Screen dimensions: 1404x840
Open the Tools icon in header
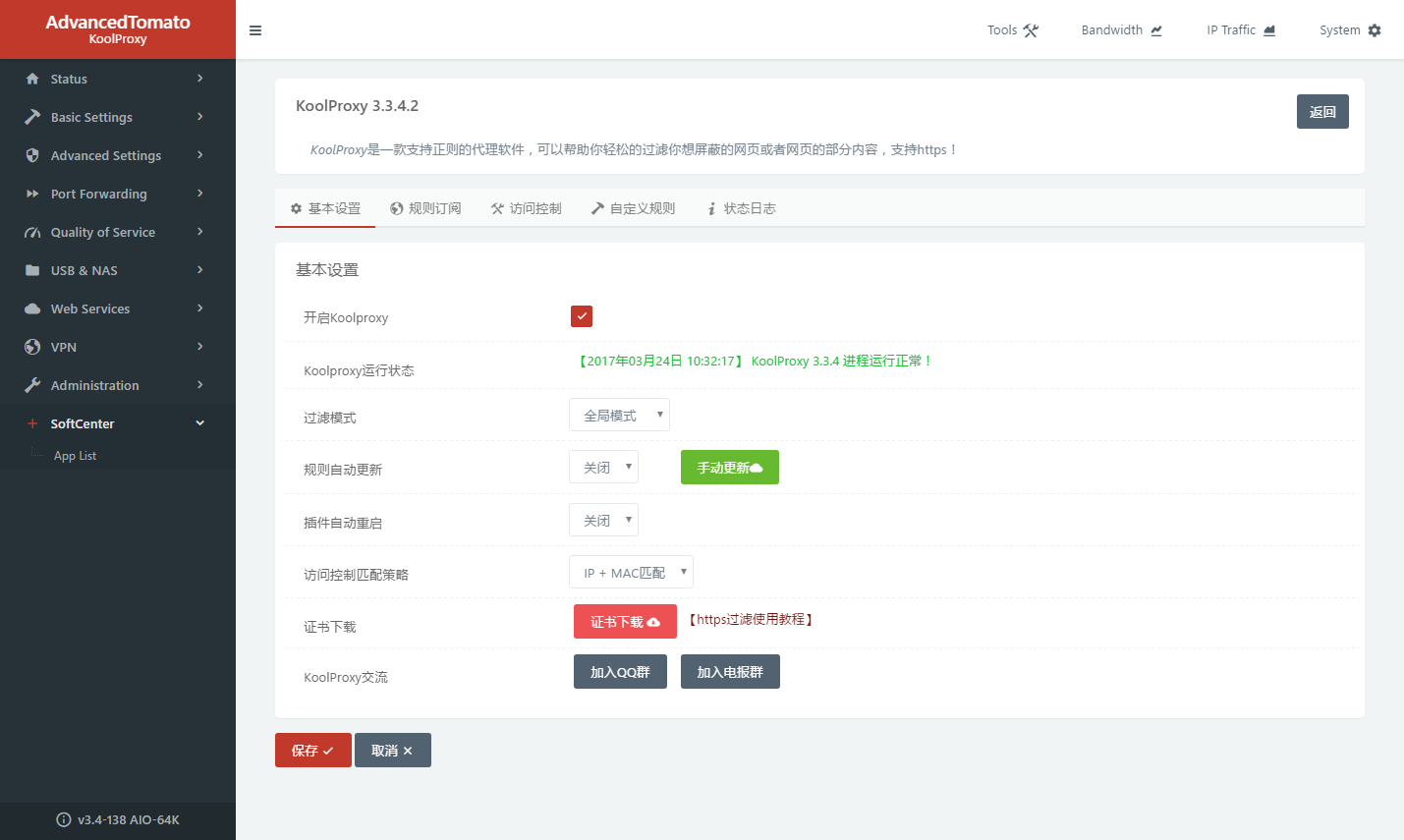[1031, 30]
